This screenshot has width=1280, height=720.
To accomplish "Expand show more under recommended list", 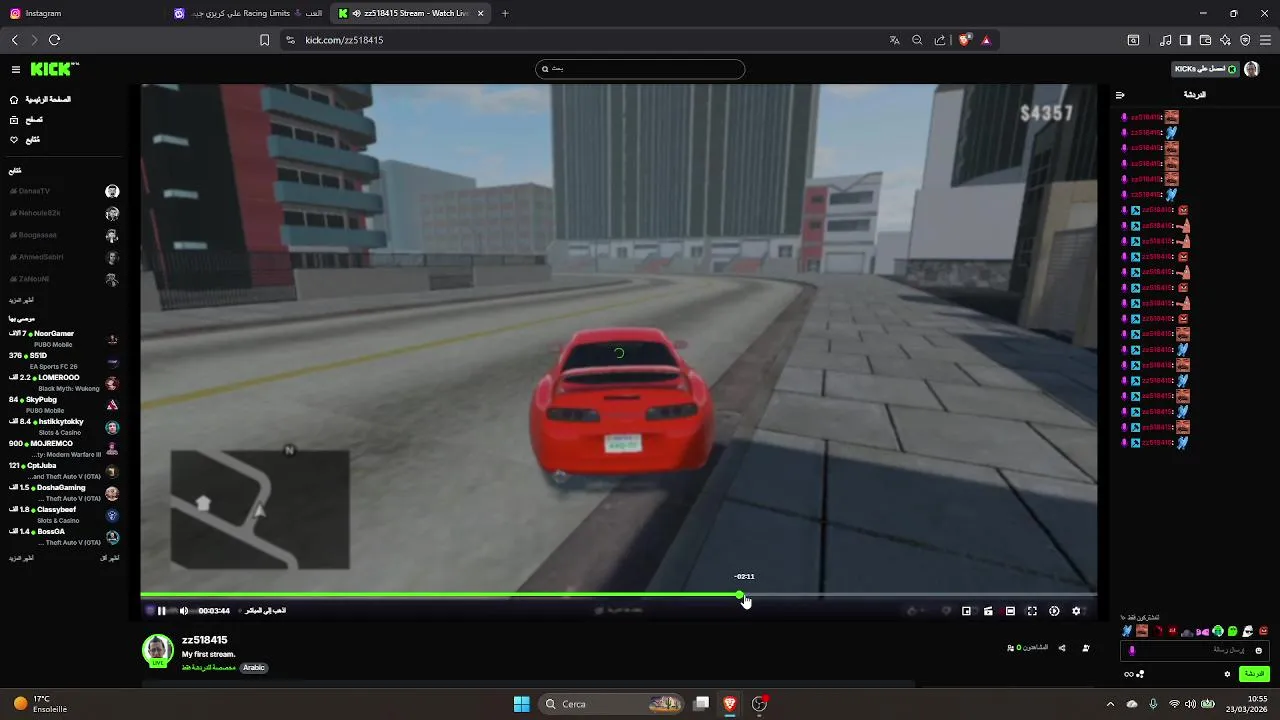I will 21,558.
